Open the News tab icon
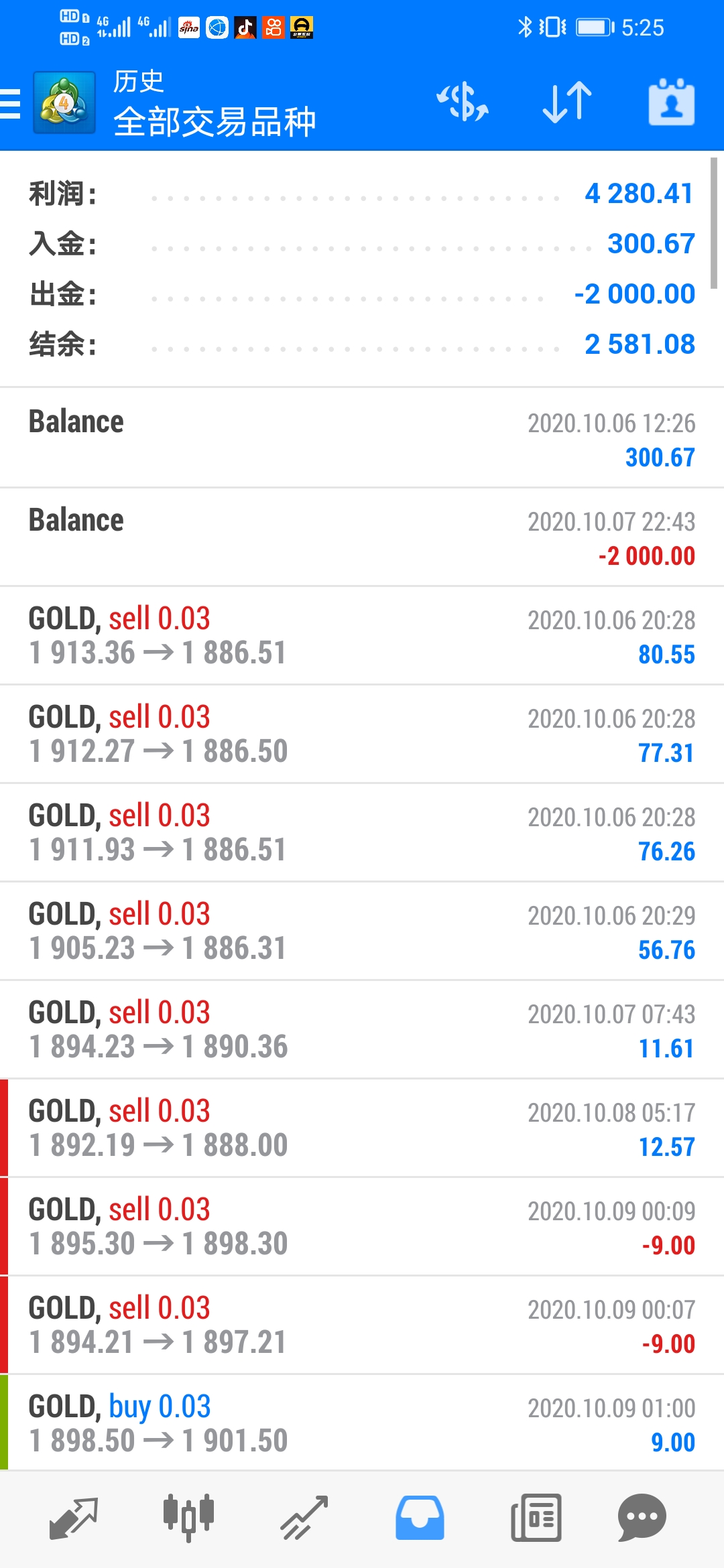The width and height of the screenshot is (724, 1568). pyautogui.click(x=536, y=1518)
